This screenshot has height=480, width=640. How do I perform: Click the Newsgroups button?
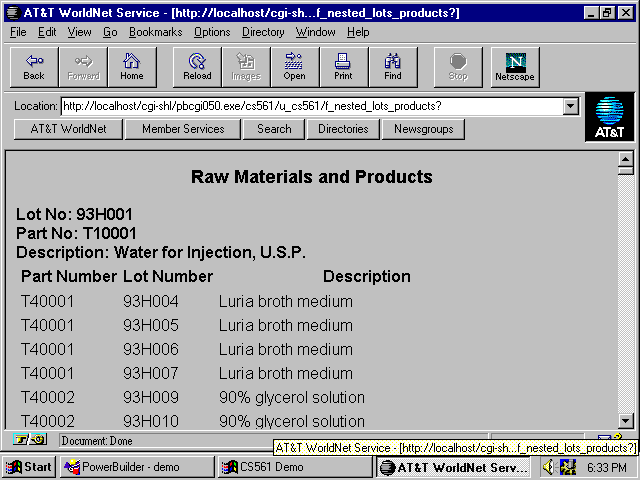423,129
